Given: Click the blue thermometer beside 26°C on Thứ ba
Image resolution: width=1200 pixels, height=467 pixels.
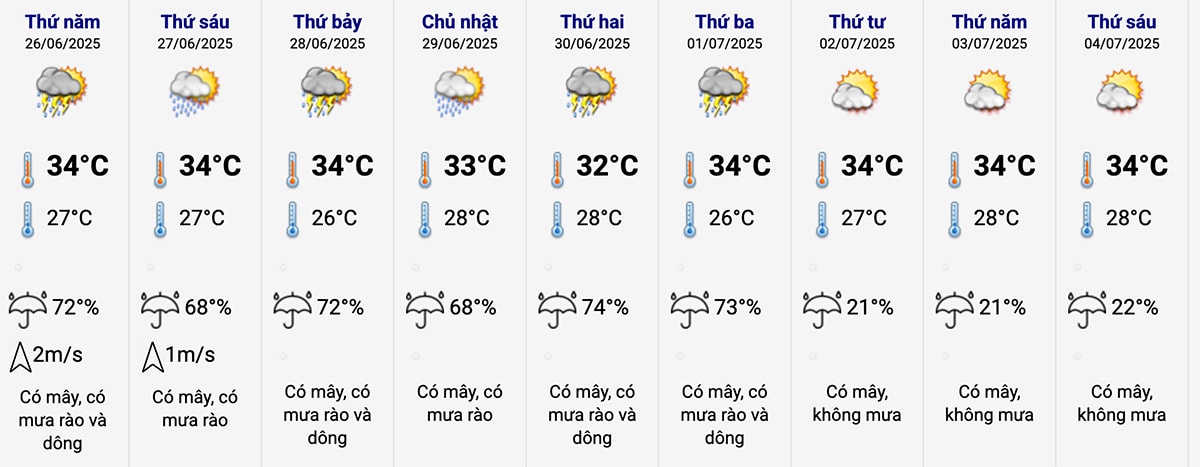Looking at the screenshot, I should 690,220.
